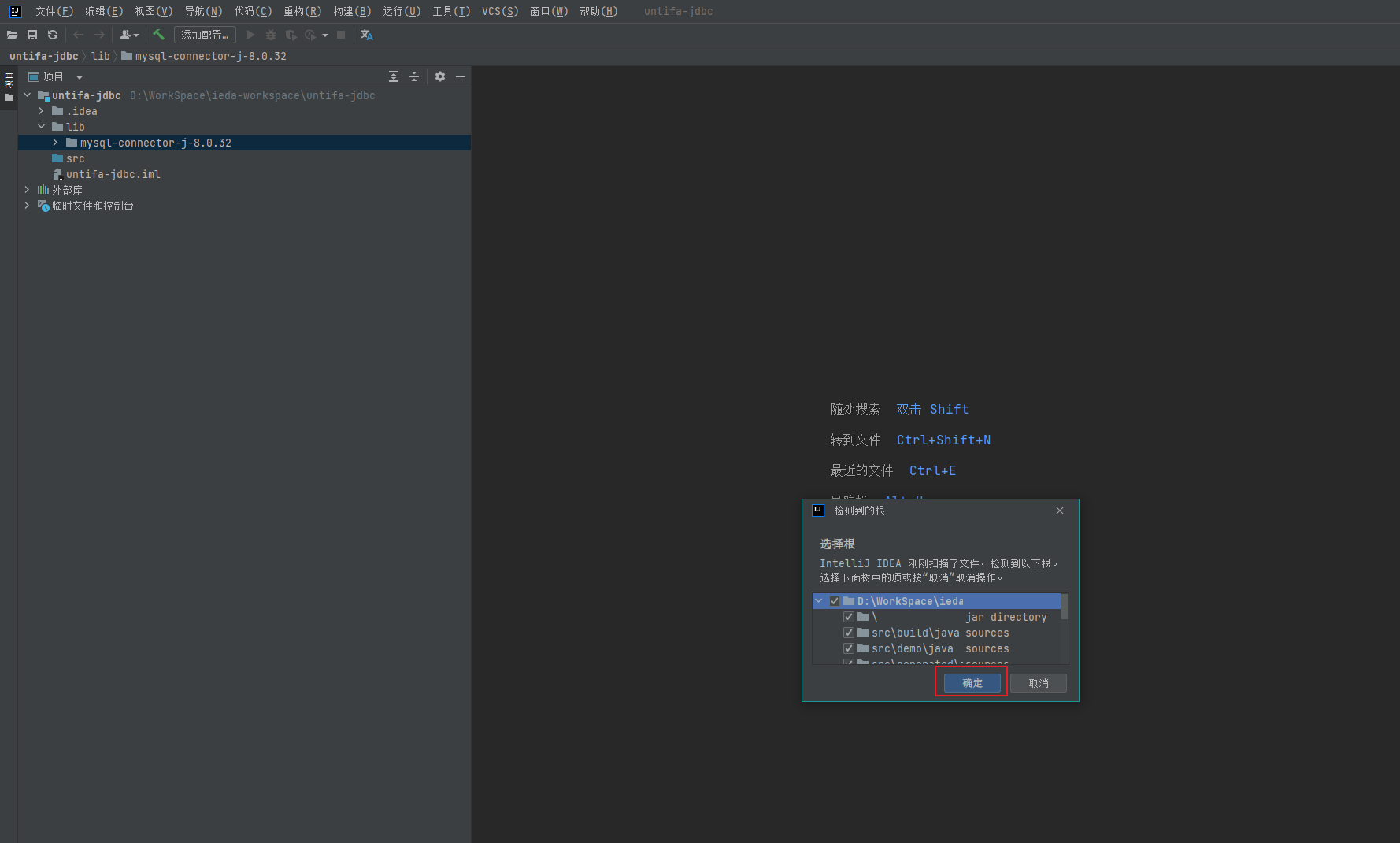Expand the 临时文件和控制台 node

click(27, 206)
